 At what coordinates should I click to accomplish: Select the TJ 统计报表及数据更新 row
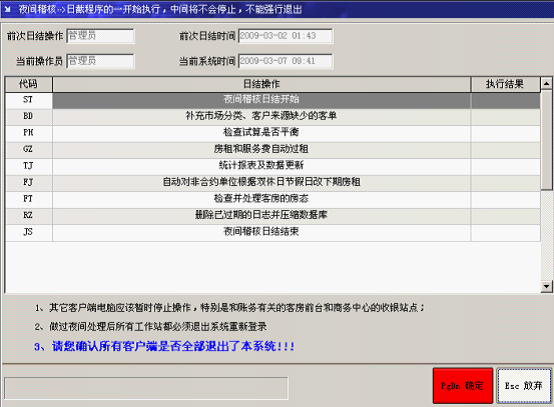point(272,166)
